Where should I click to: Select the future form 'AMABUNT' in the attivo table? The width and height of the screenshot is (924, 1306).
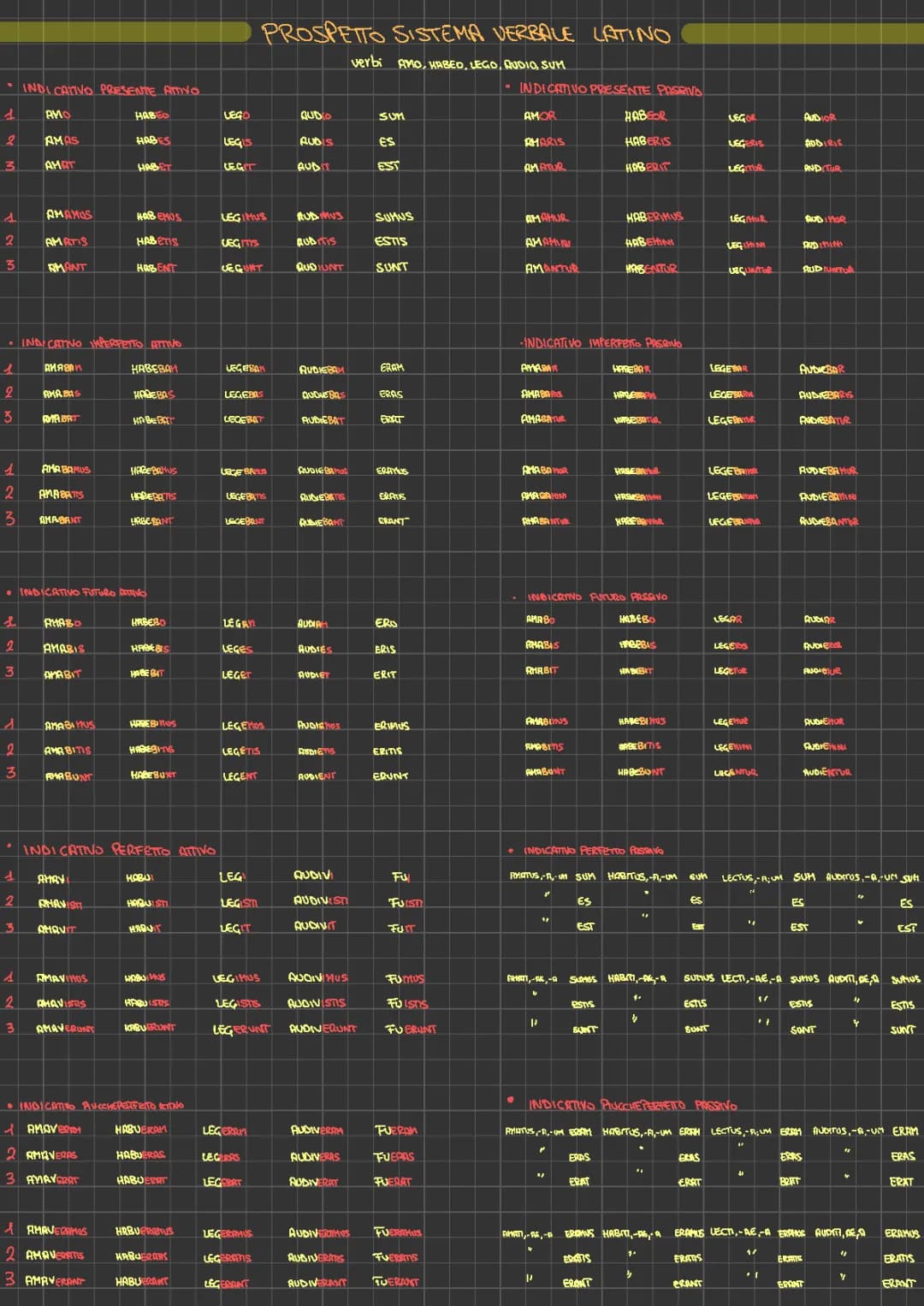coord(68,776)
